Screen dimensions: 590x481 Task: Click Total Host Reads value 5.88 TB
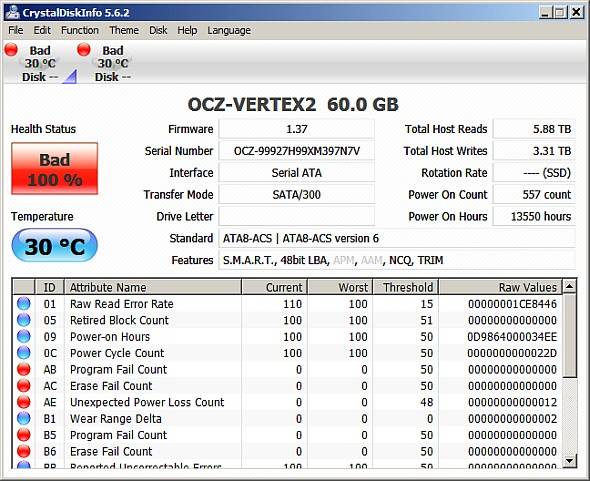[x=534, y=129]
